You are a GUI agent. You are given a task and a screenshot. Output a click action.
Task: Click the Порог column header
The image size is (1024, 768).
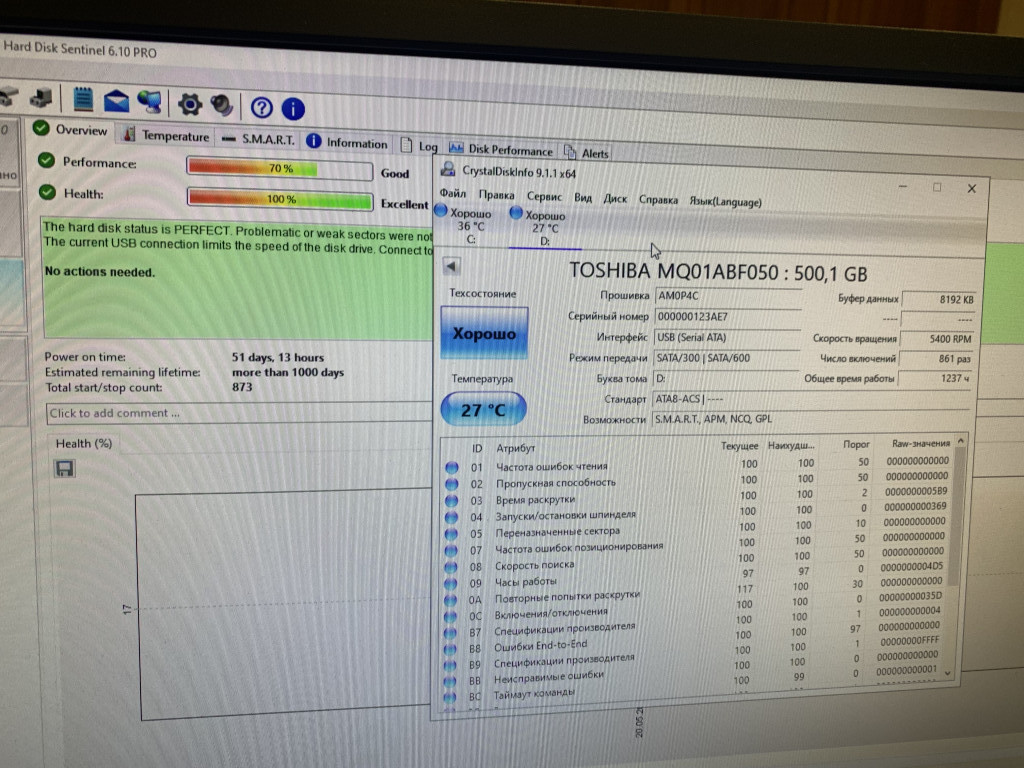(856, 444)
